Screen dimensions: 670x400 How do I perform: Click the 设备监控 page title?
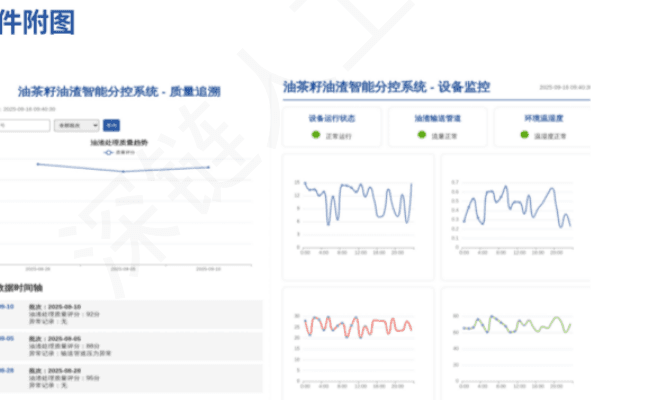coord(386,87)
